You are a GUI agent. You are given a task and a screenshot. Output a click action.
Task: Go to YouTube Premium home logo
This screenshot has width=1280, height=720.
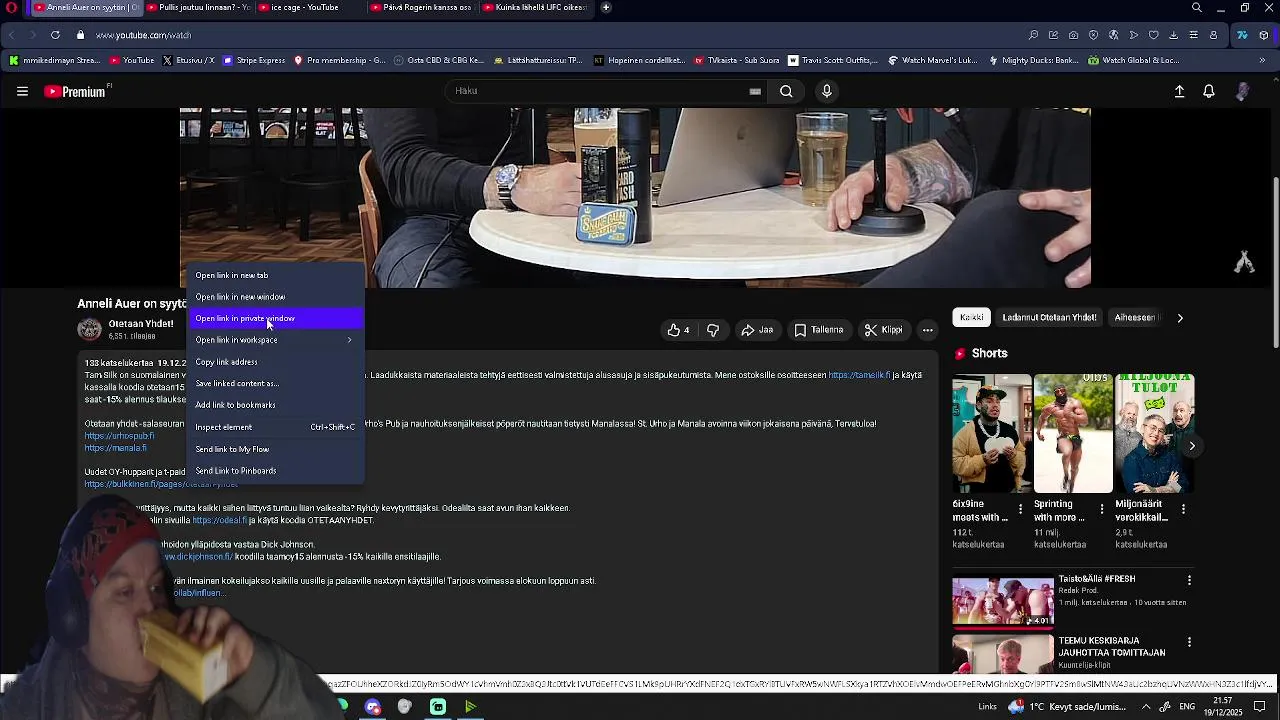77,91
